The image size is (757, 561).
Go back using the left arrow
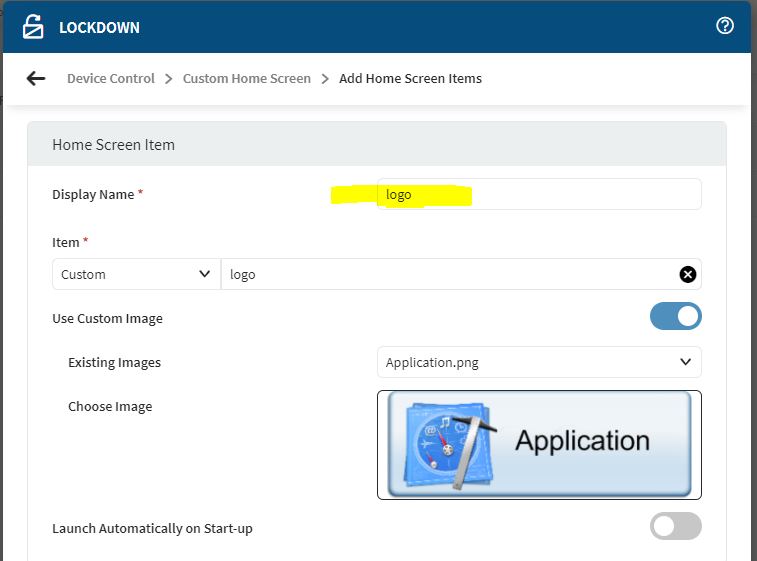[36, 78]
